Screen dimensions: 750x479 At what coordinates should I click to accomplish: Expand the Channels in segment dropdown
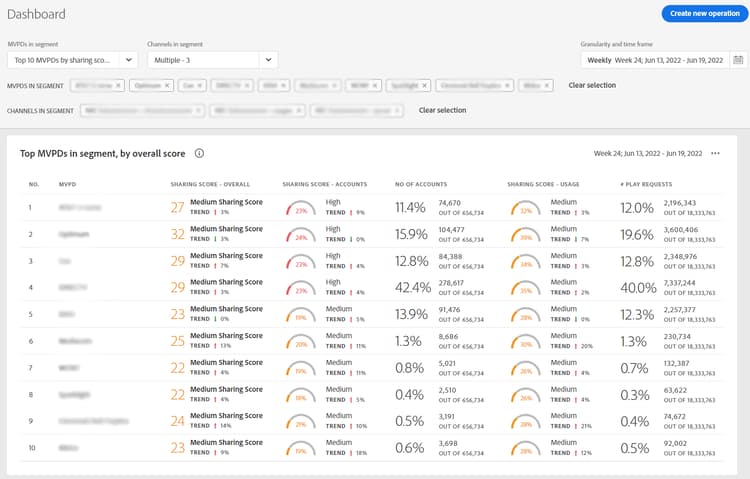(267, 60)
